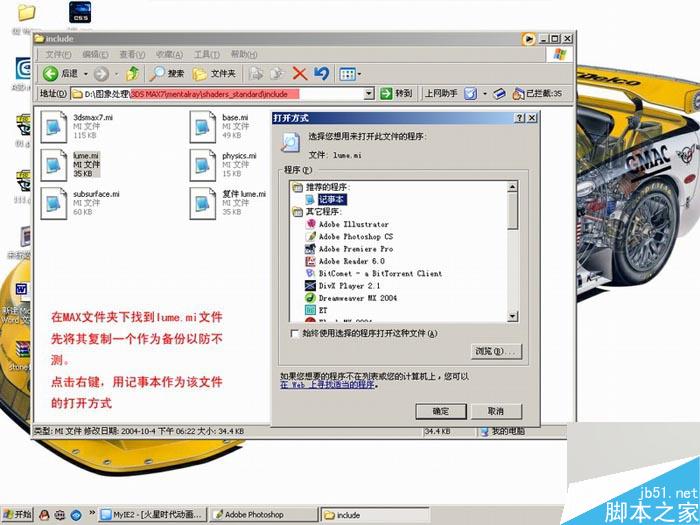Click the eraser icon in the helper toolbar
Image resolution: width=700 pixels, height=525 pixels.
pyautogui.click(x=499, y=94)
